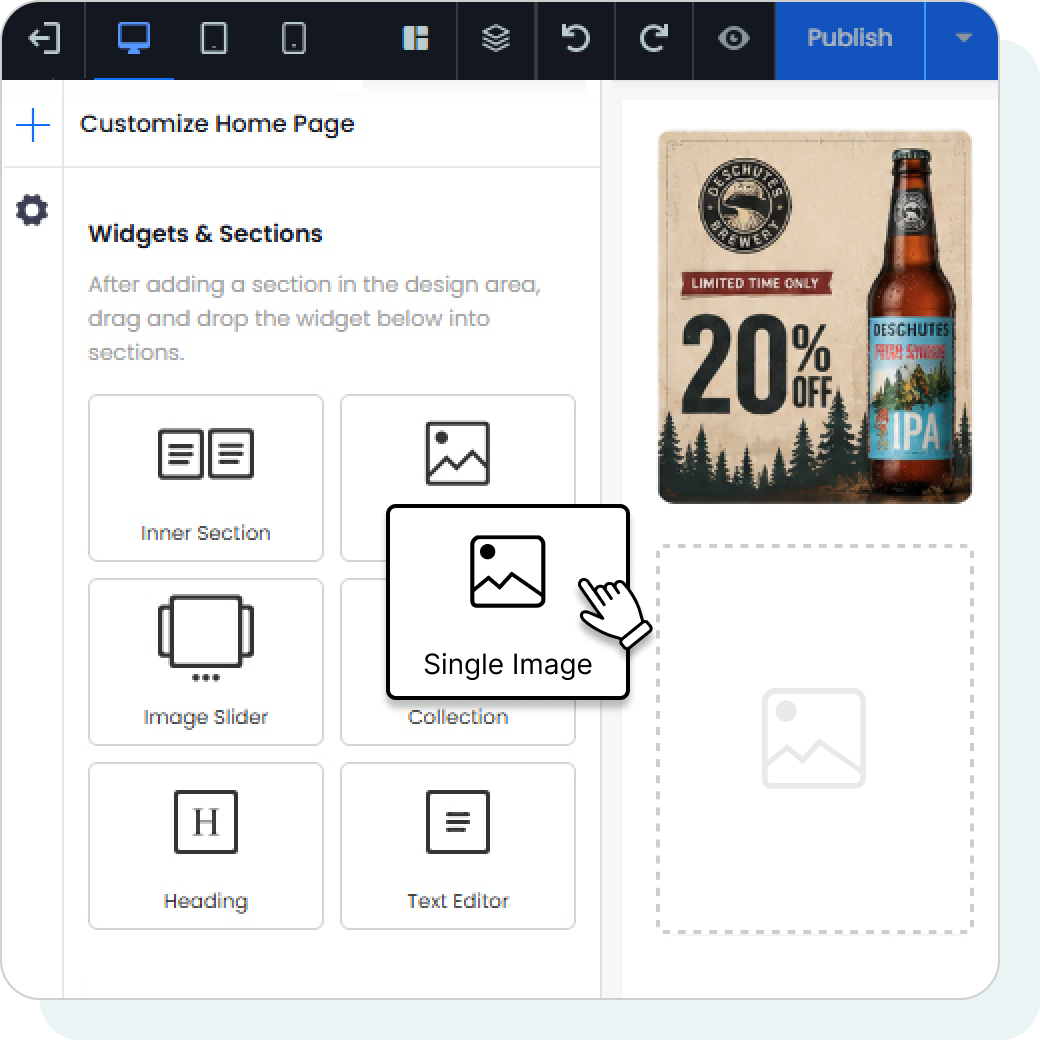Image resolution: width=1040 pixels, height=1040 pixels.
Task: Open the layers stack icon
Action: [495, 38]
